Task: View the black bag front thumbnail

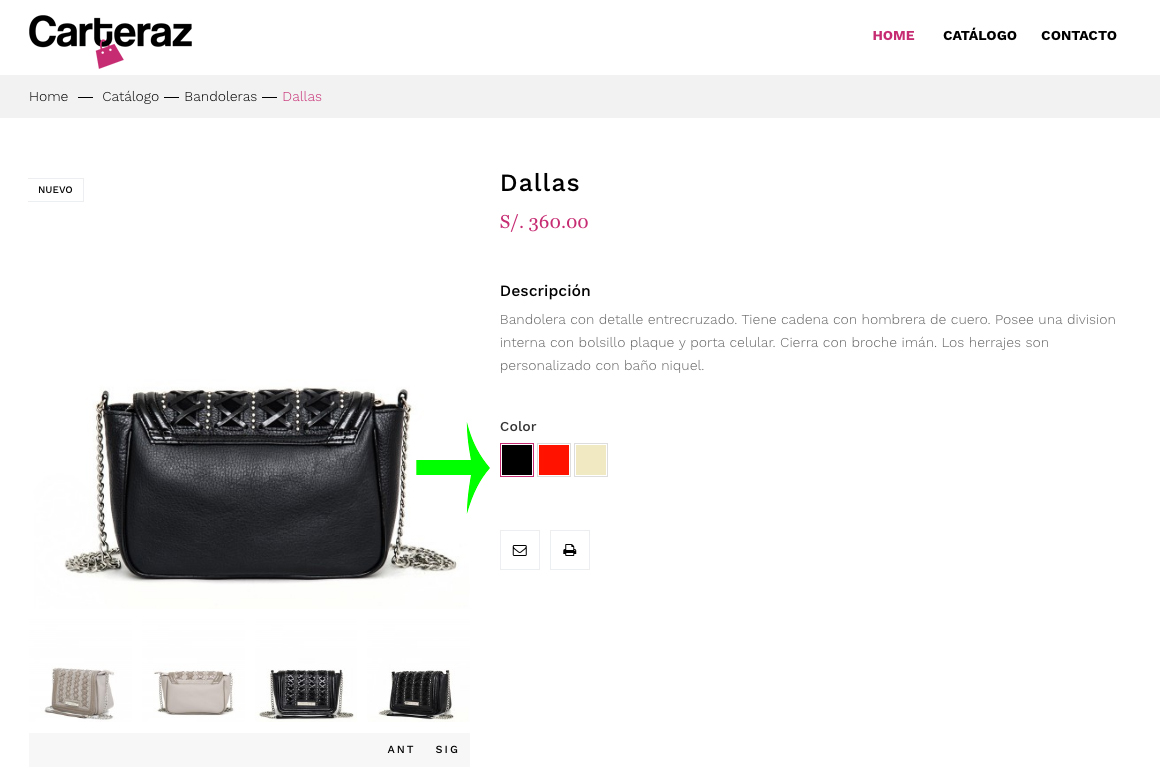Action: (306, 691)
